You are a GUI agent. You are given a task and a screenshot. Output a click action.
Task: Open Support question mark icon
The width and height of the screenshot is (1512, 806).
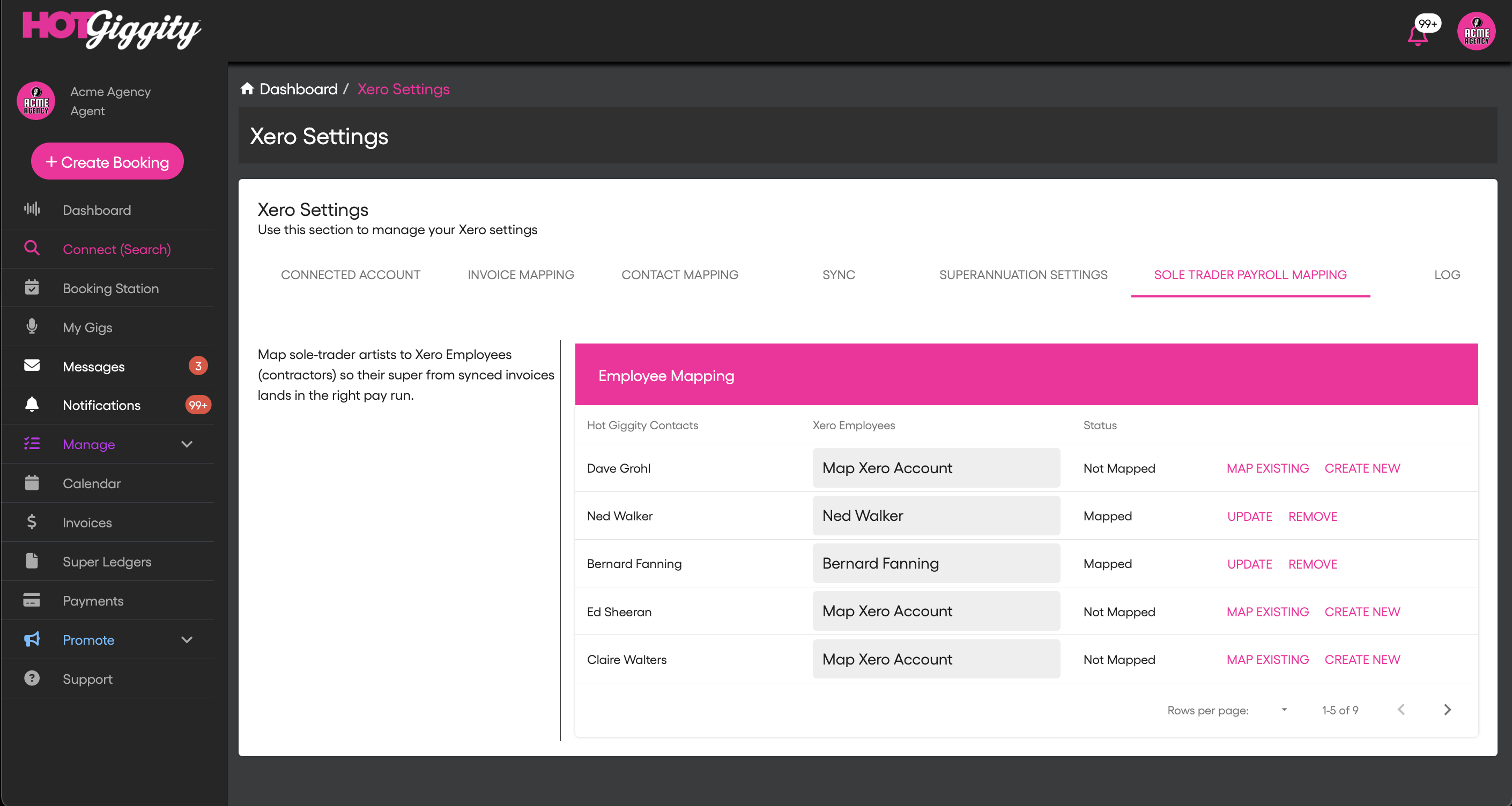tap(32, 678)
